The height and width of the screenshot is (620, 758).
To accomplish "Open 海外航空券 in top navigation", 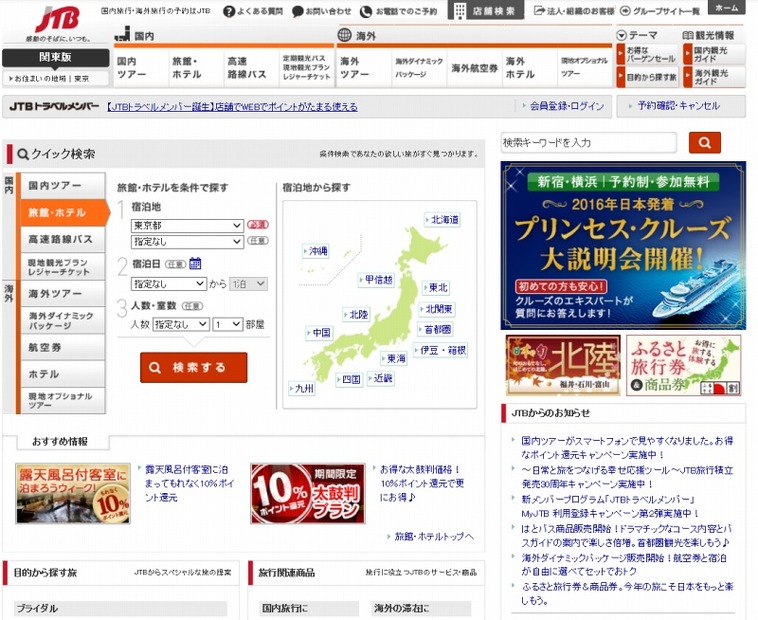I will point(474,68).
